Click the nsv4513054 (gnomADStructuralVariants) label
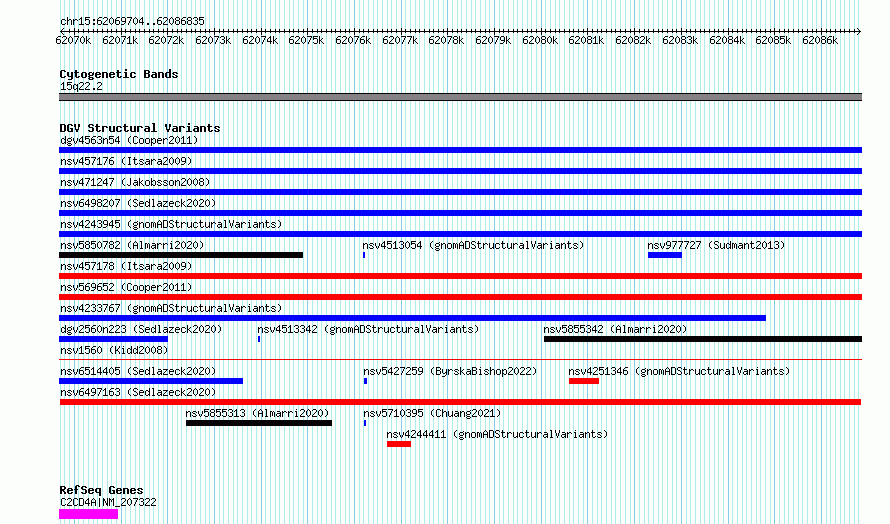This screenshot has height=524, width=890. [x=473, y=245]
